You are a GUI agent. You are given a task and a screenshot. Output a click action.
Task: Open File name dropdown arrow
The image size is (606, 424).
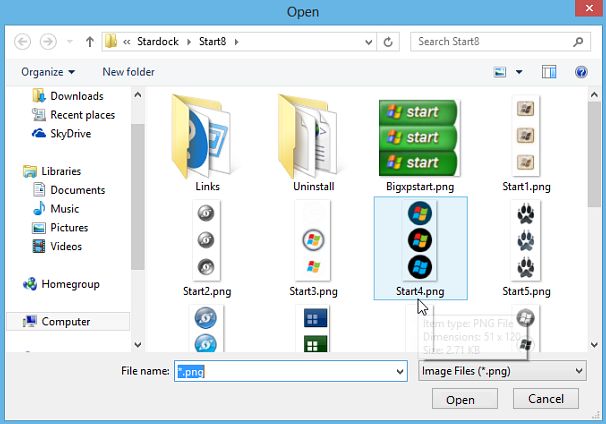click(x=400, y=371)
